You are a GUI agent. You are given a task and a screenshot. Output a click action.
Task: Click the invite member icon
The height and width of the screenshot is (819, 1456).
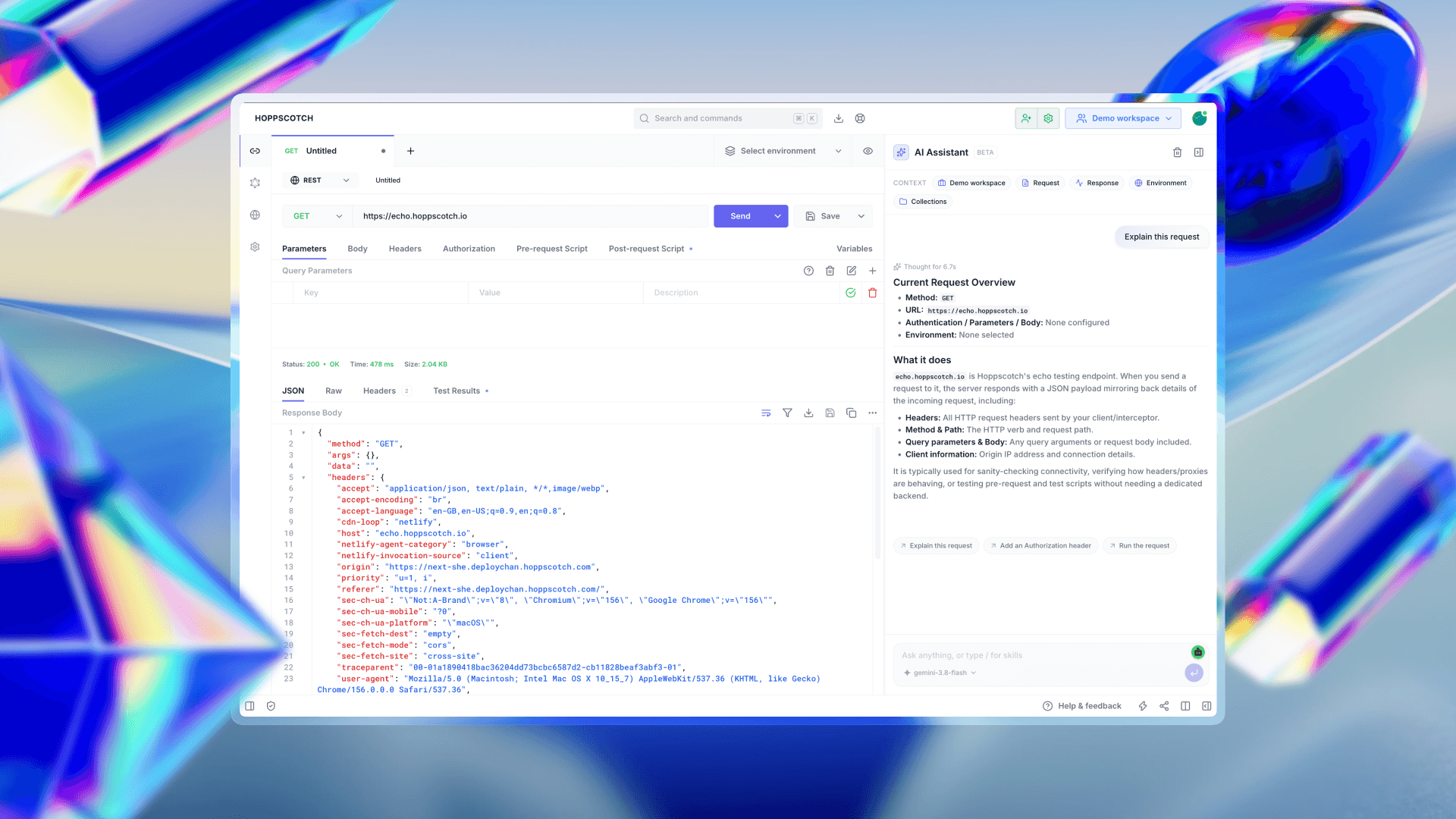(1026, 118)
